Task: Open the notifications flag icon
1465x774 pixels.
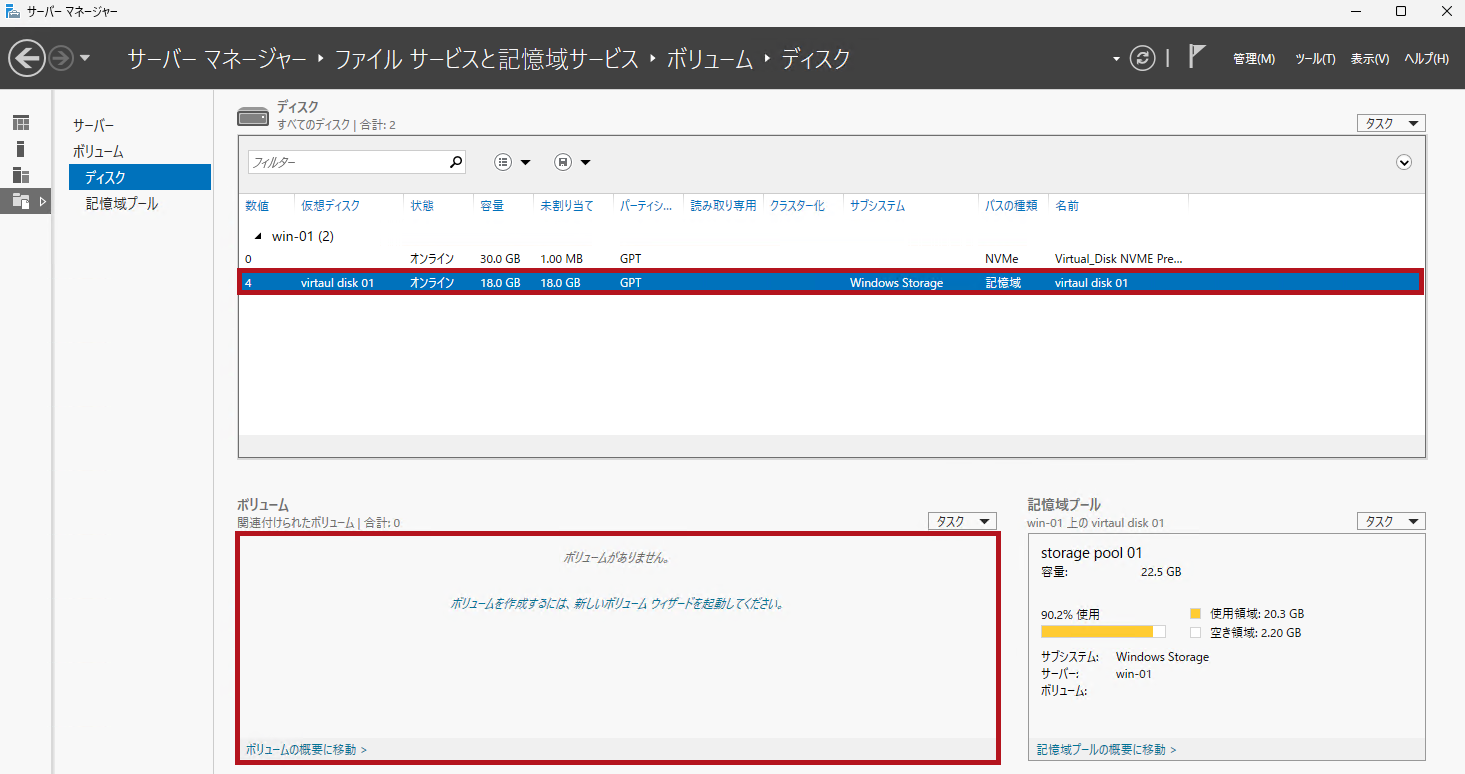Action: tap(1196, 57)
